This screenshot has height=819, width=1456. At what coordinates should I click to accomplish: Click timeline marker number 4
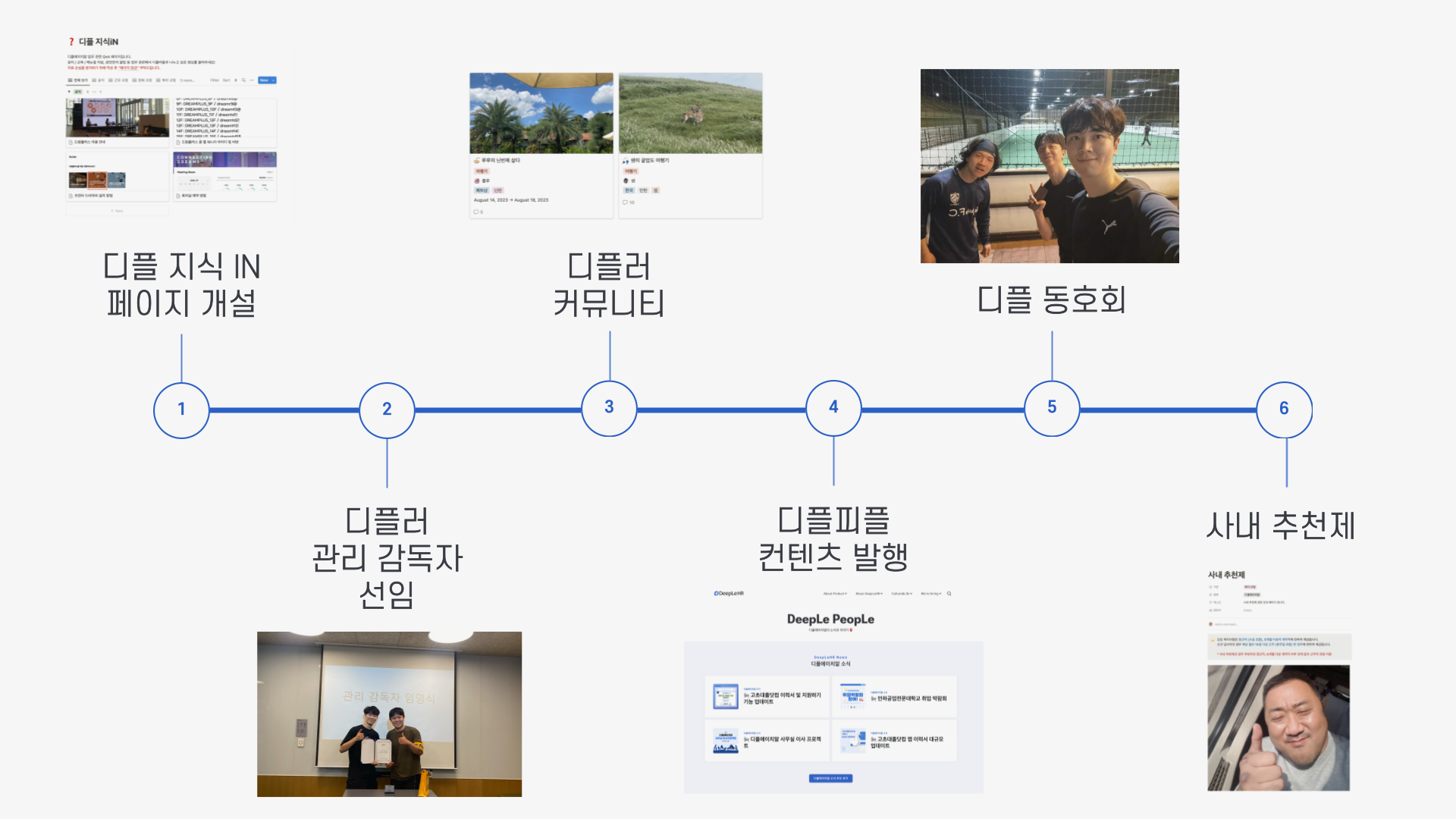coord(833,408)
